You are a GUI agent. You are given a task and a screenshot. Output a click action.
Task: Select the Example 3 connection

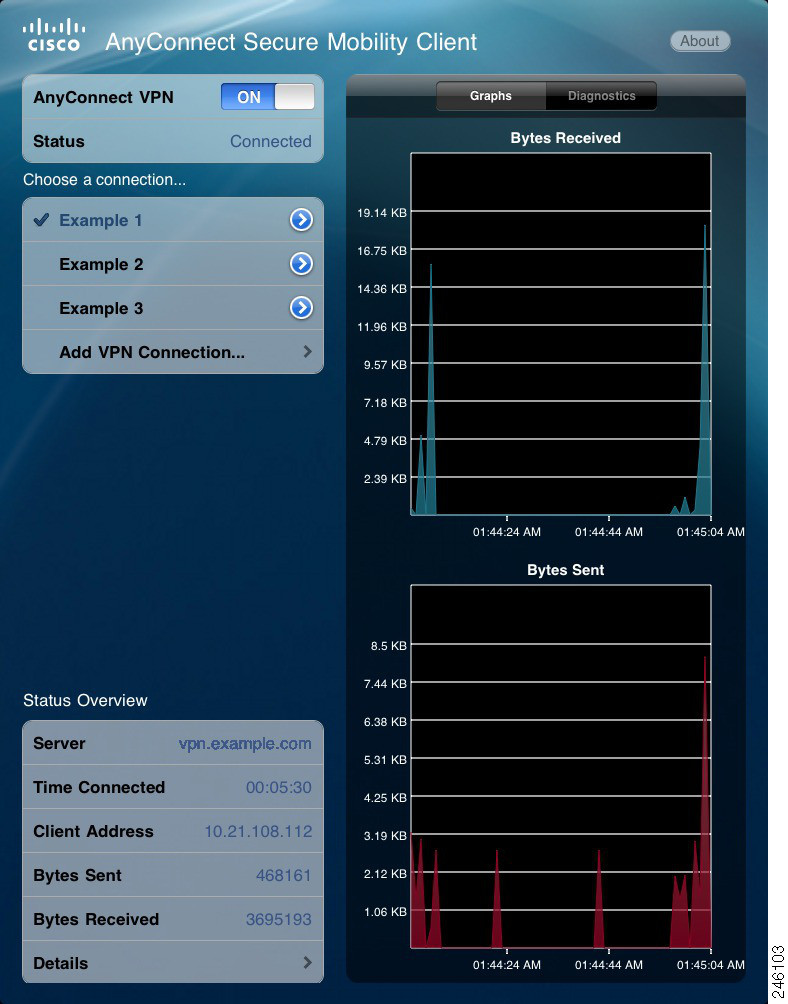pos(101,309)
